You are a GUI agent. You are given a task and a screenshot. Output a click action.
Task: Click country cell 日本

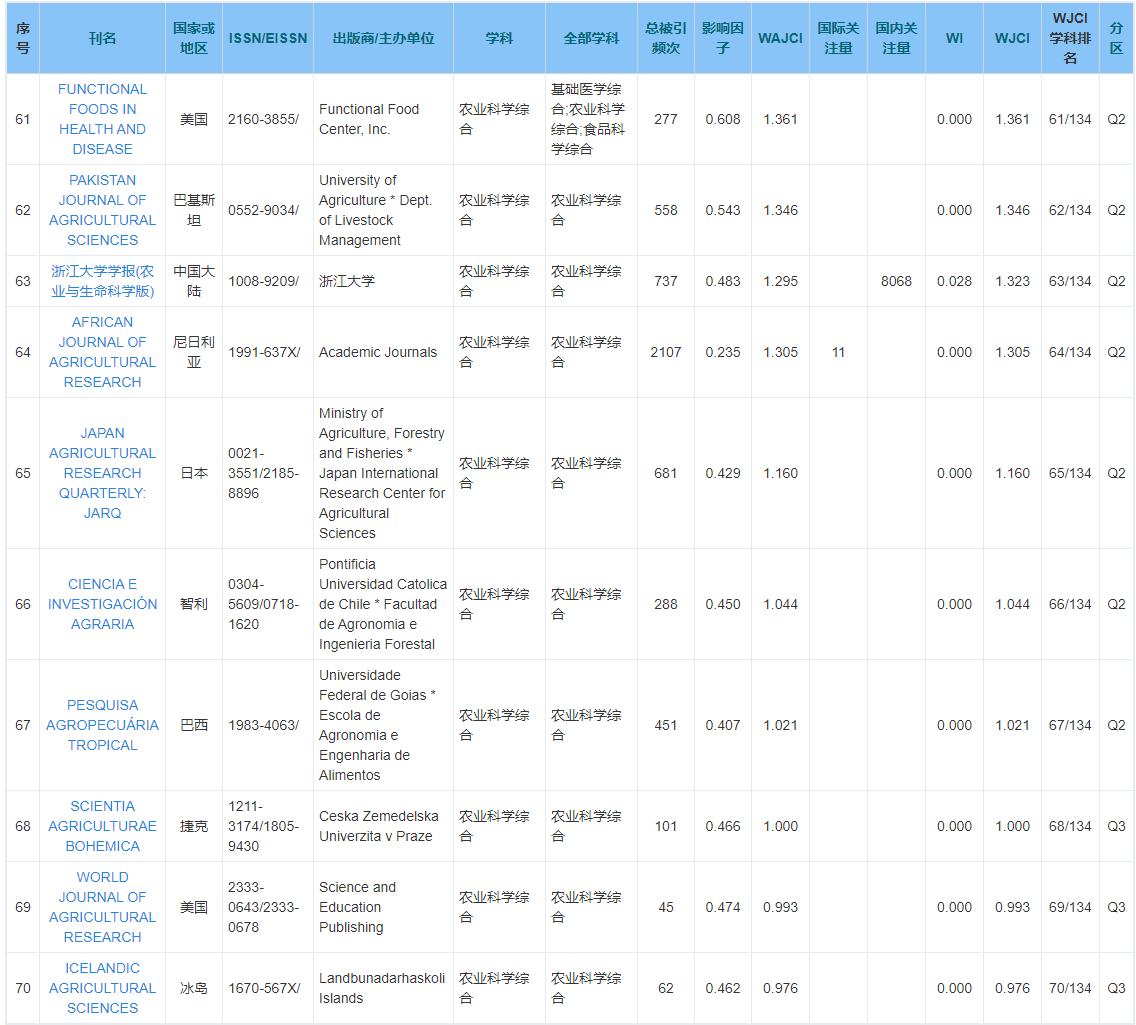(194, 473)
